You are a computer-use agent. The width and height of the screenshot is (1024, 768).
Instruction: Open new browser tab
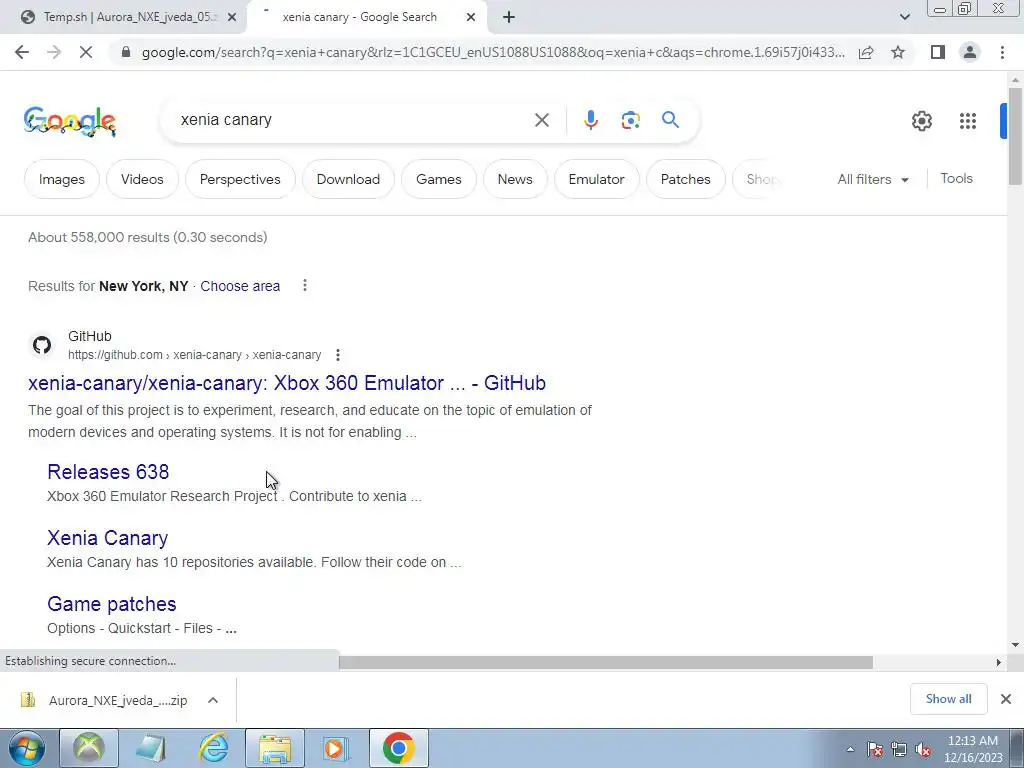pos(509,17)
